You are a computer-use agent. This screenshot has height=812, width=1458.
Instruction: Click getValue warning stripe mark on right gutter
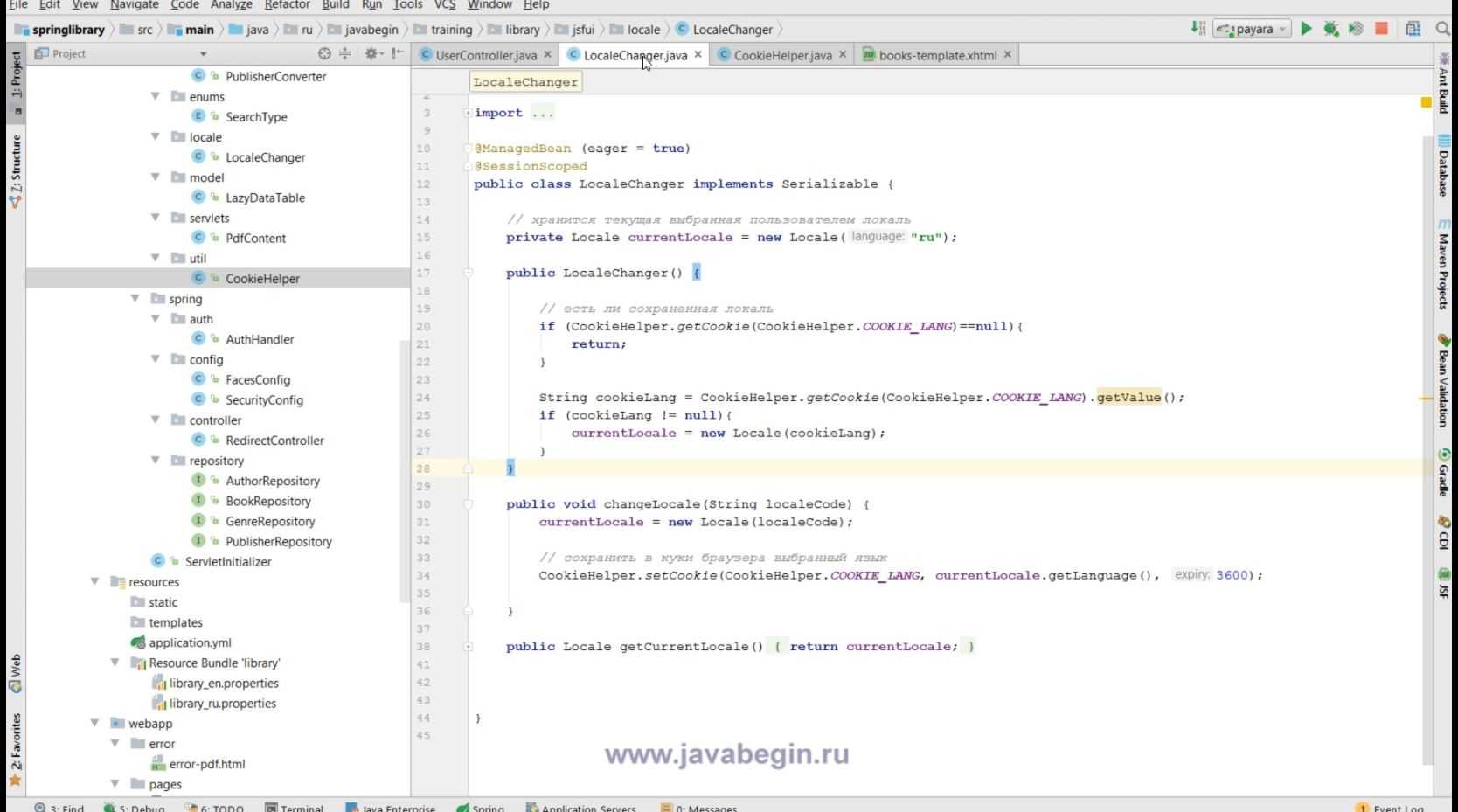[1426, 398]
